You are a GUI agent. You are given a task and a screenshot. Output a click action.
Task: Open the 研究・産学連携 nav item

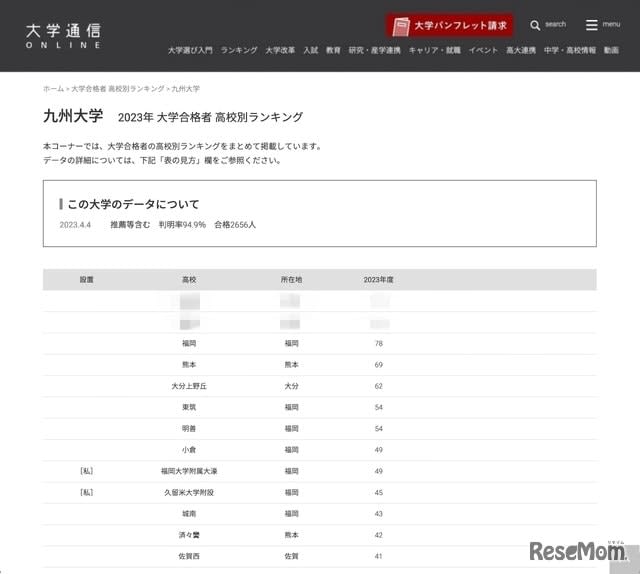pos(375,50)
